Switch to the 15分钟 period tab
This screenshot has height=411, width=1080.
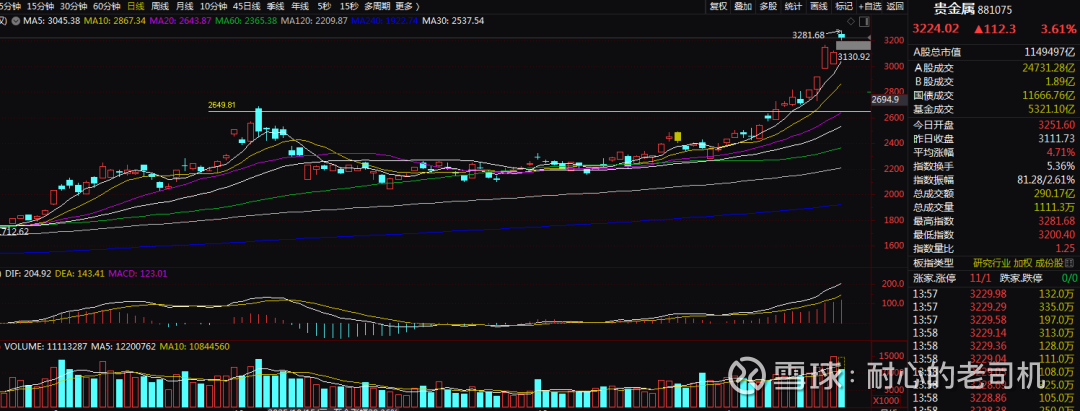(39, 6)
